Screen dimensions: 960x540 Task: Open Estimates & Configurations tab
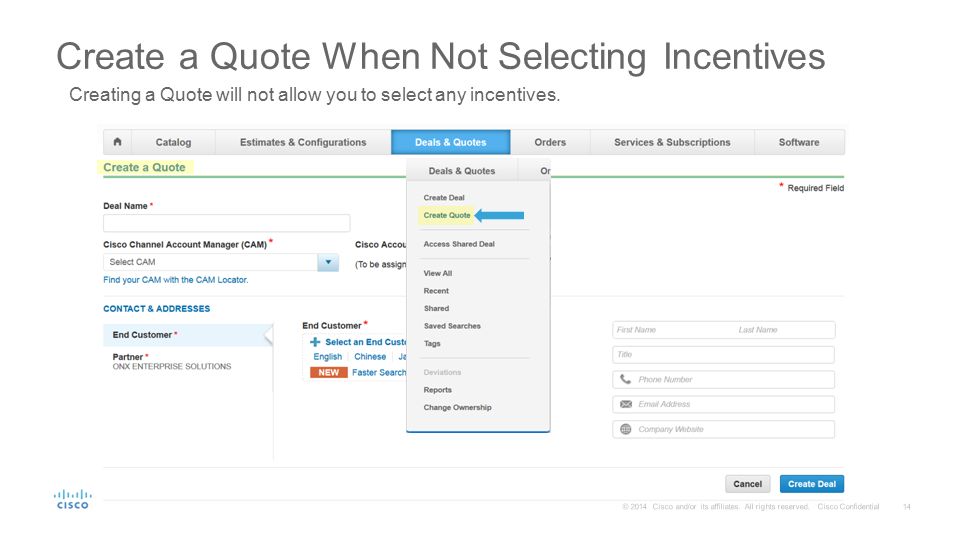click(x=303, y=142)
